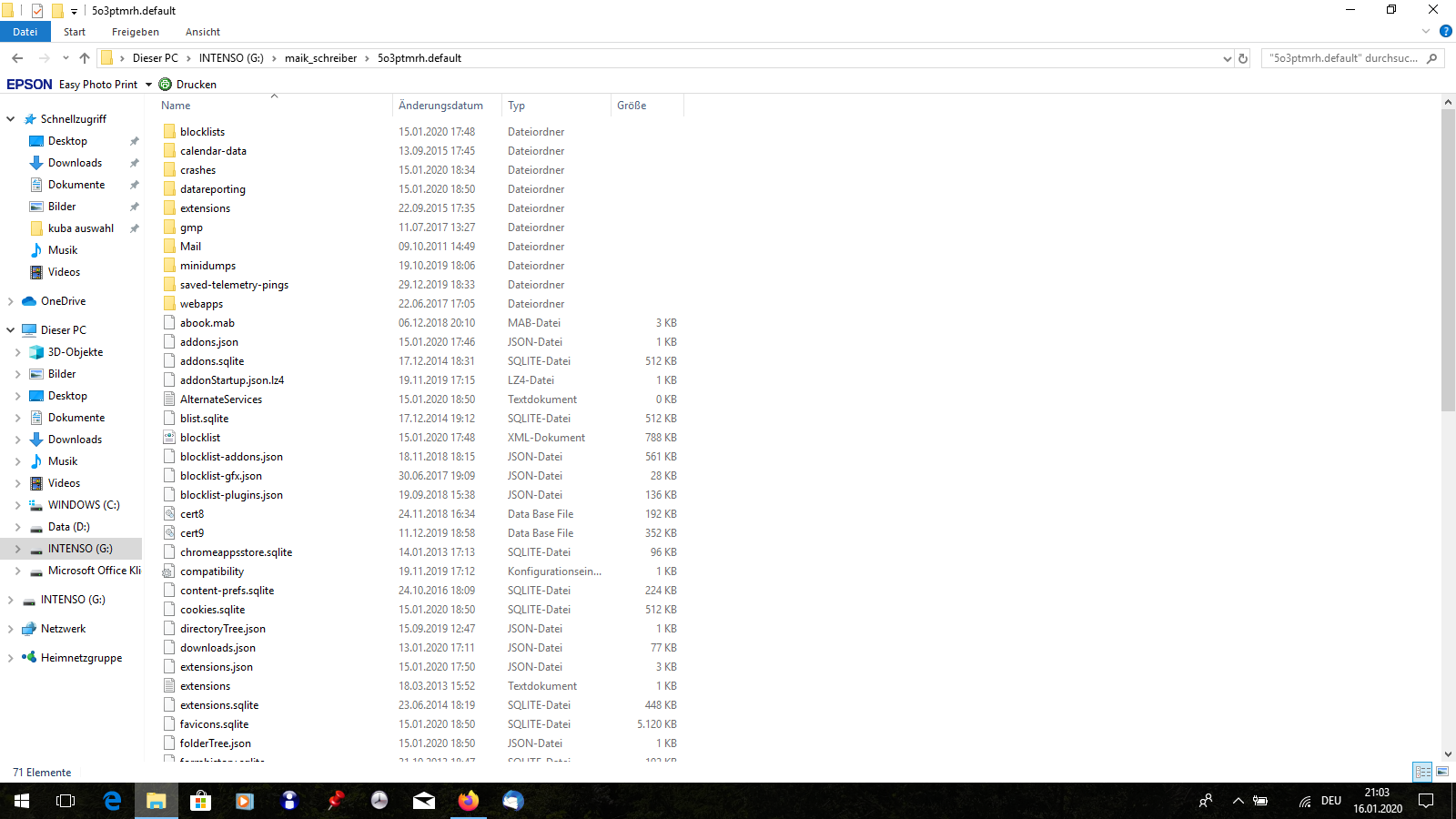
Task: Launch Microsoft Edge from the taskbar
Action: pyautogui.click(x=112, y=801)
